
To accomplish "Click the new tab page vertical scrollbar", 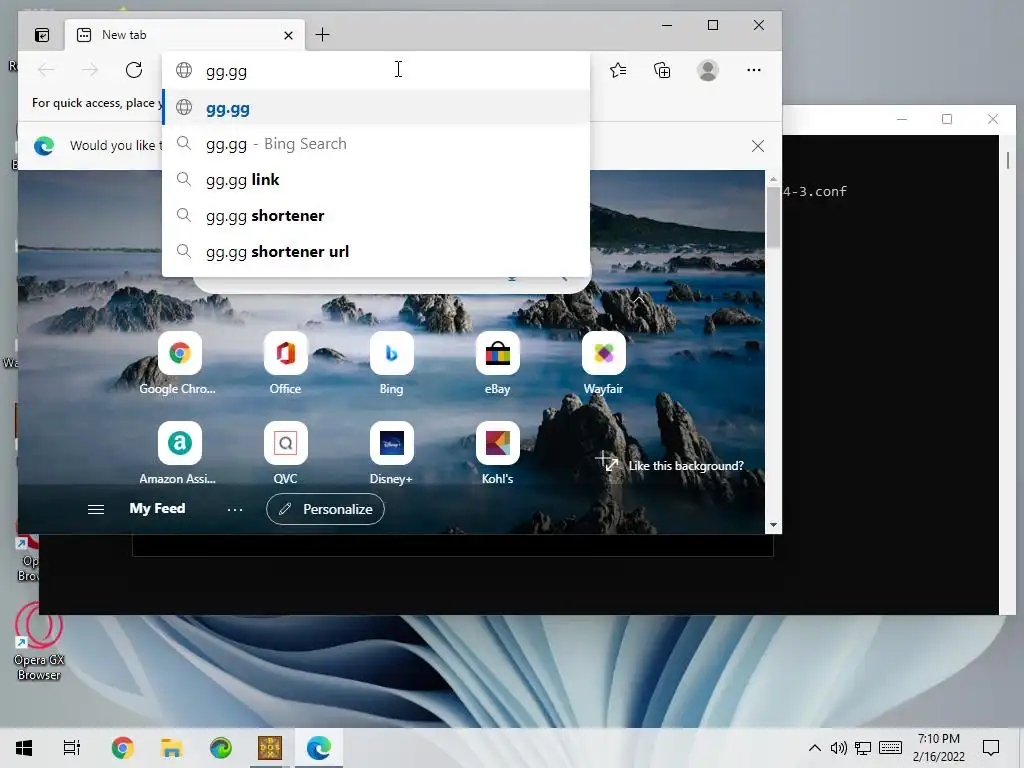I will [773, 217].
